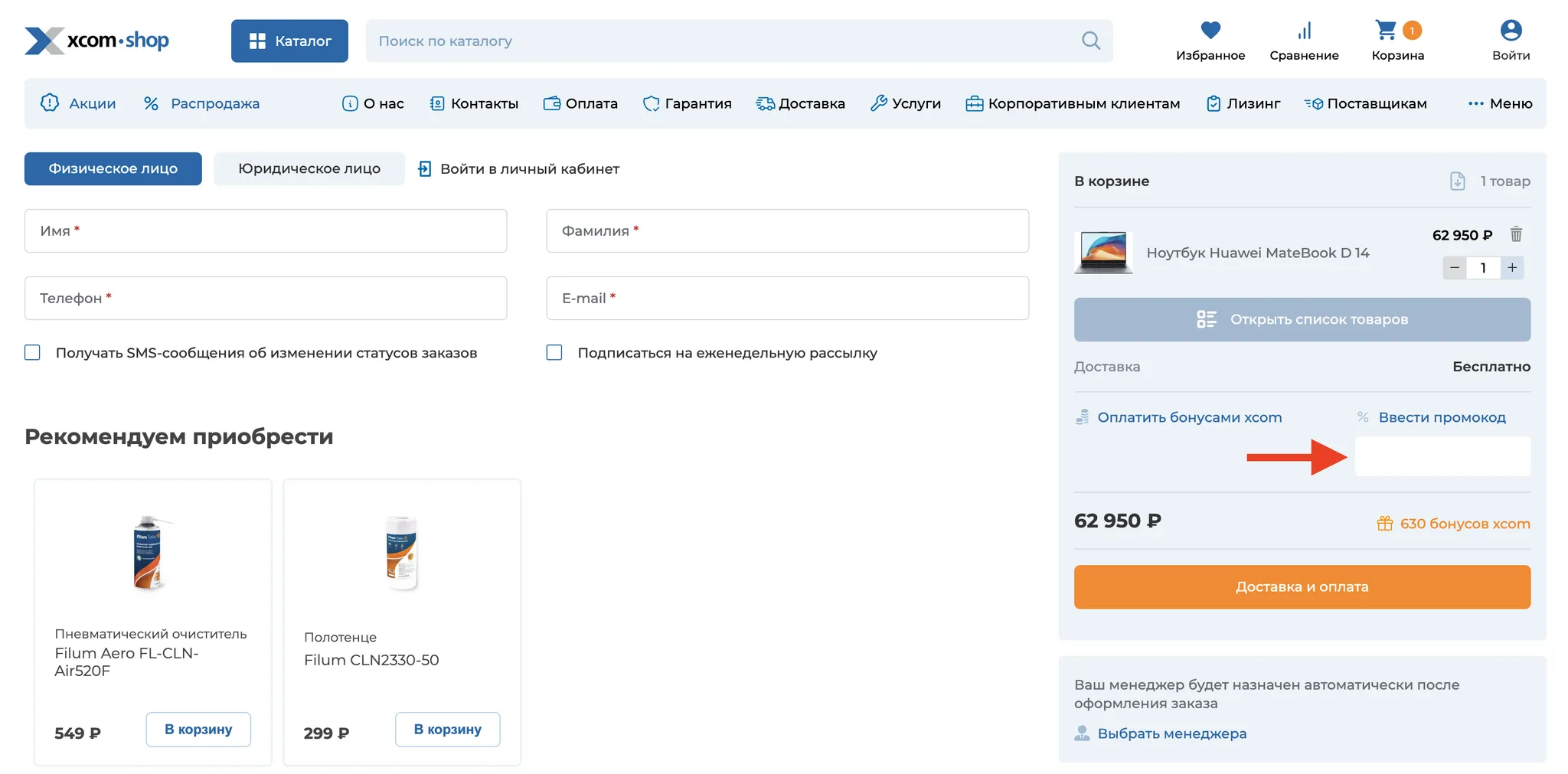Open Лизинг page
1568x774 pixels.
(x=1243, y=103)
